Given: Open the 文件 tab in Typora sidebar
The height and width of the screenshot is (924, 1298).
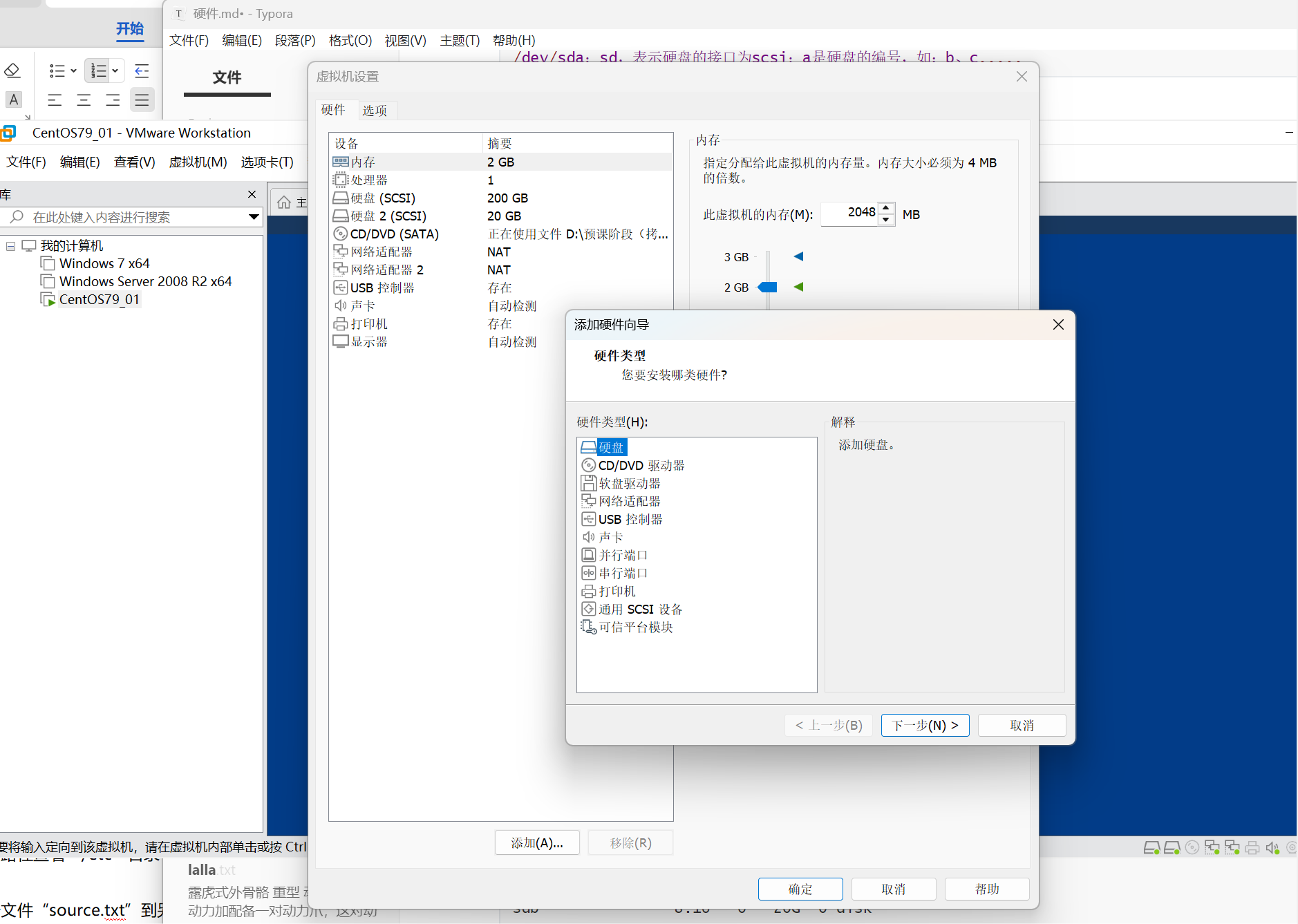Looking at the screenshot, I should [227, 77].
